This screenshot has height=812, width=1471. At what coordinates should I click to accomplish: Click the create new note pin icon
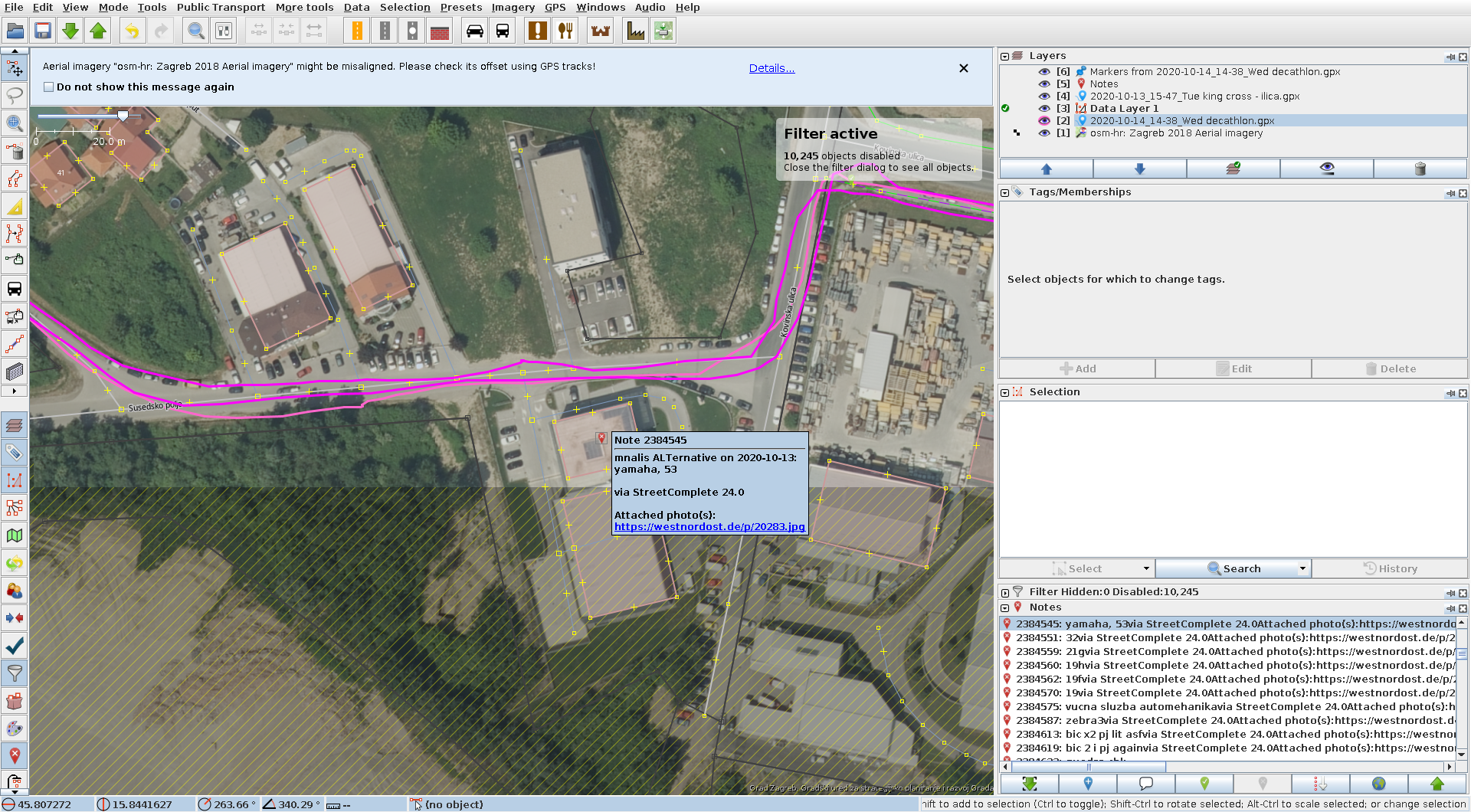click(x=1088, y=784)
